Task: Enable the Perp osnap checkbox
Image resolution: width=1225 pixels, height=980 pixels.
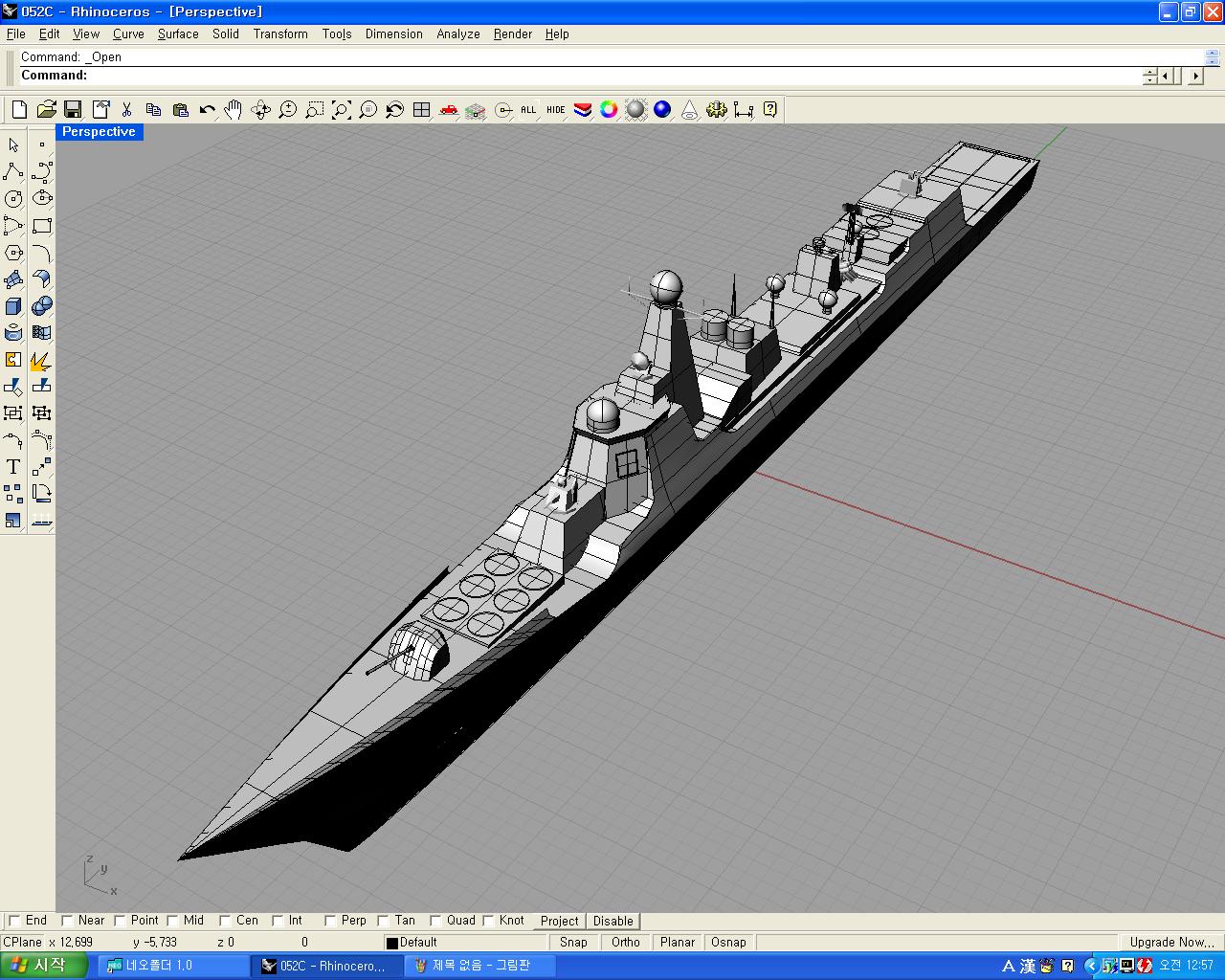Action: click(330, 921)
